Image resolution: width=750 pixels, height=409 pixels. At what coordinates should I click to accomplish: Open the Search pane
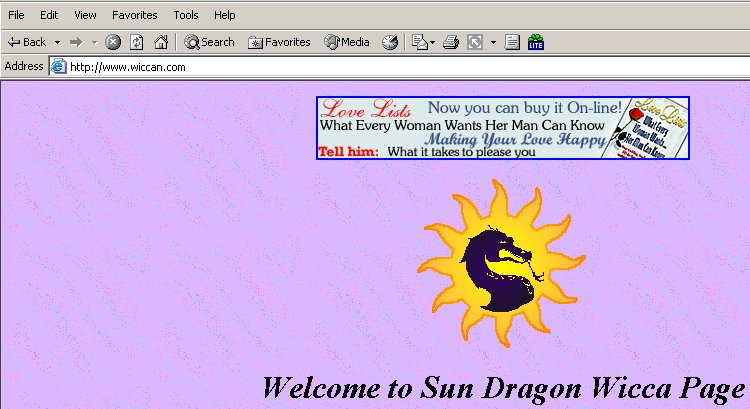click(210, 43)
